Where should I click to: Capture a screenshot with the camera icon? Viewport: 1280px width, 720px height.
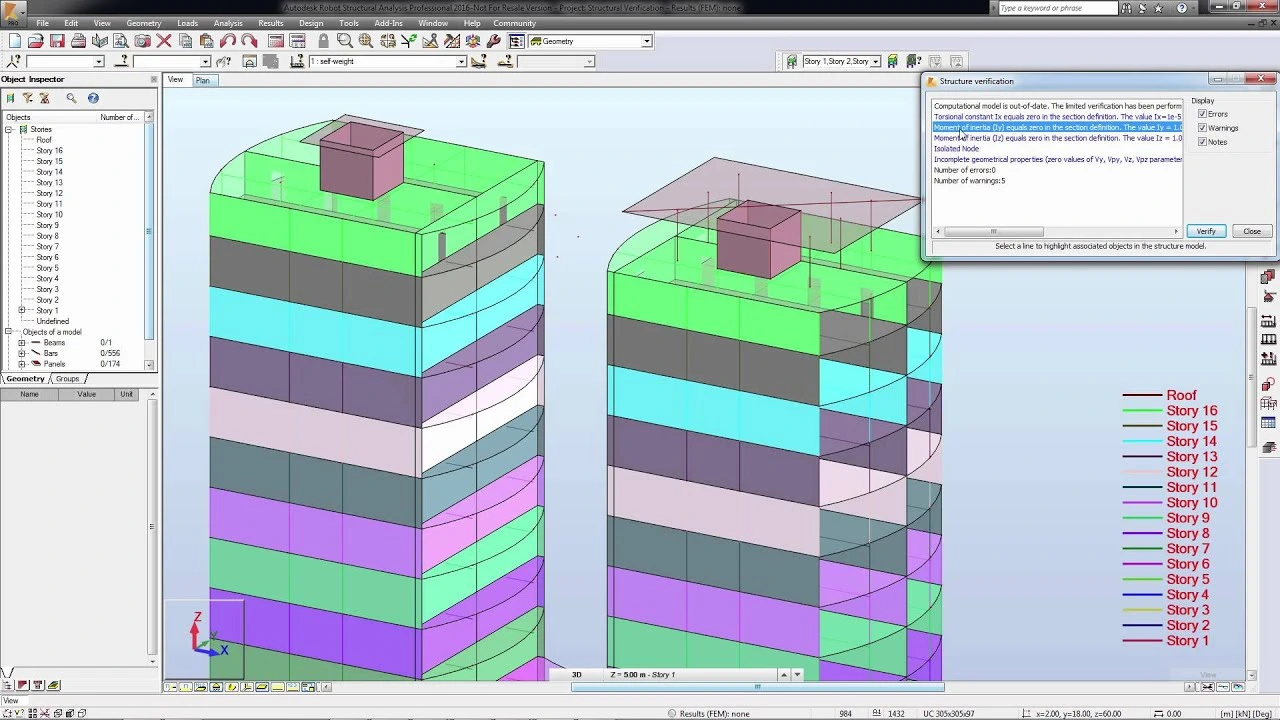[x=143, y=41]
